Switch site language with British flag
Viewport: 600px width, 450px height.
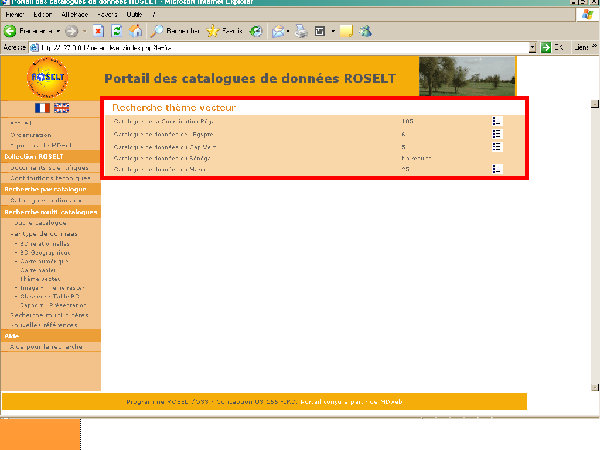tap(62, 108)
